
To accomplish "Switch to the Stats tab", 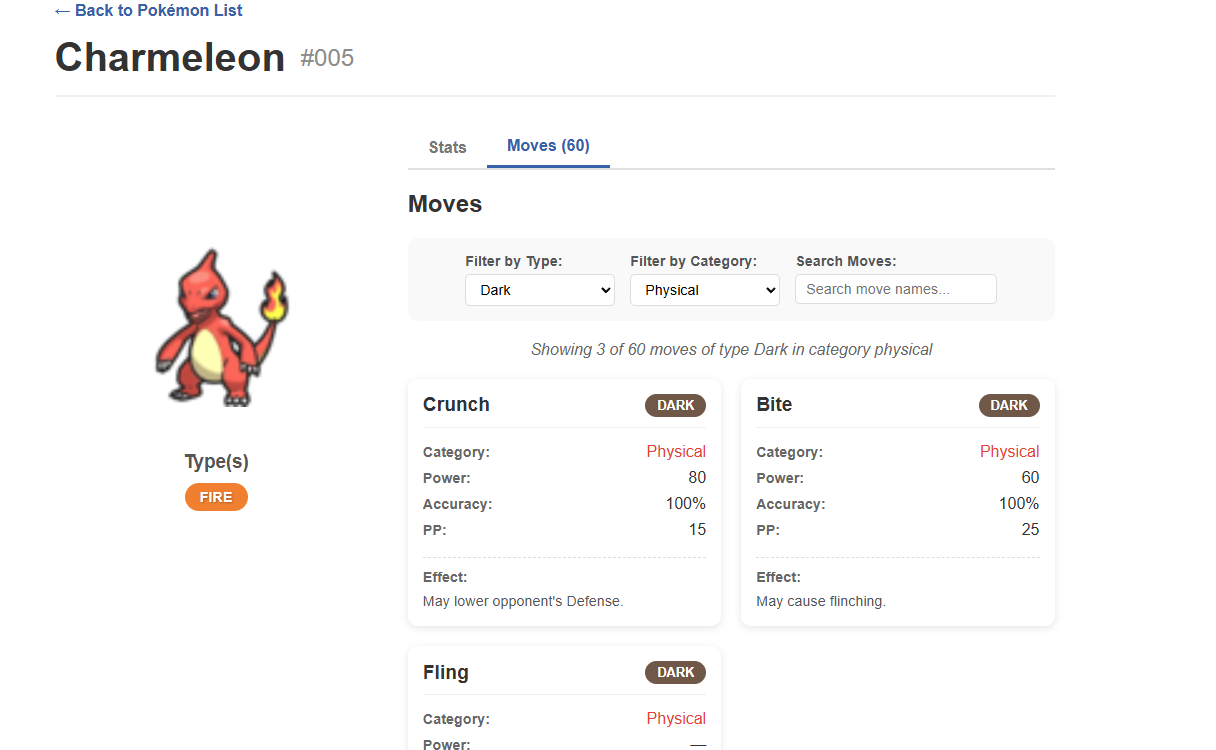I will [x=447, y=147].
